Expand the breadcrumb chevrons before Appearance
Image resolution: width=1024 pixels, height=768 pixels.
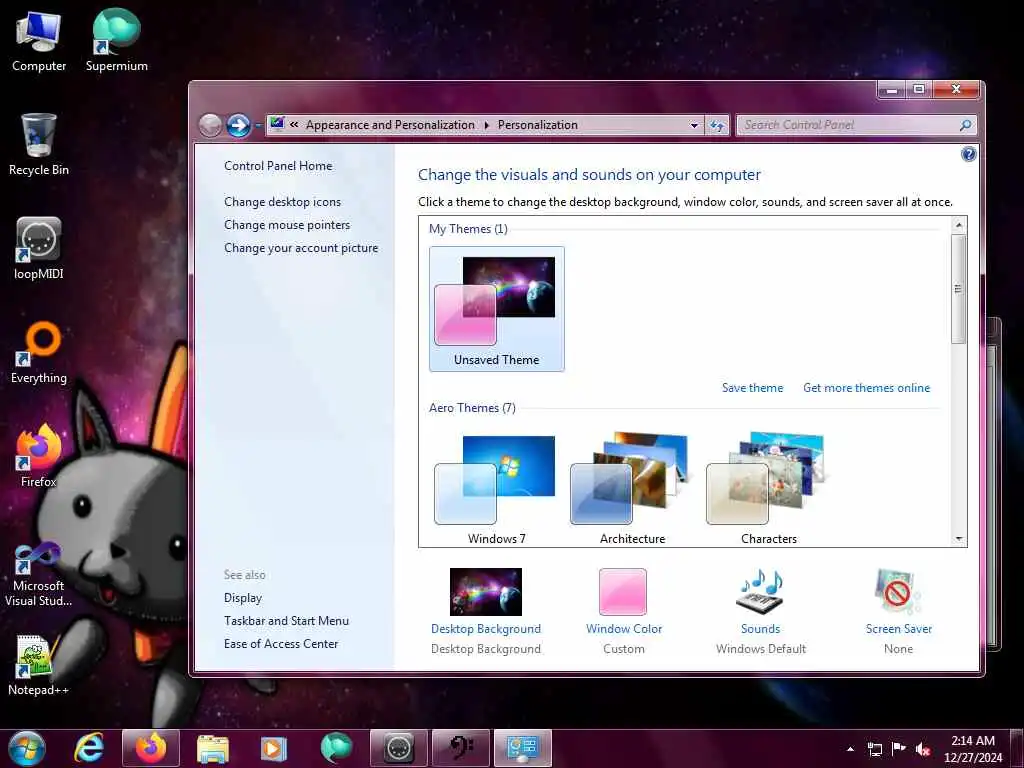pos(295,125)
